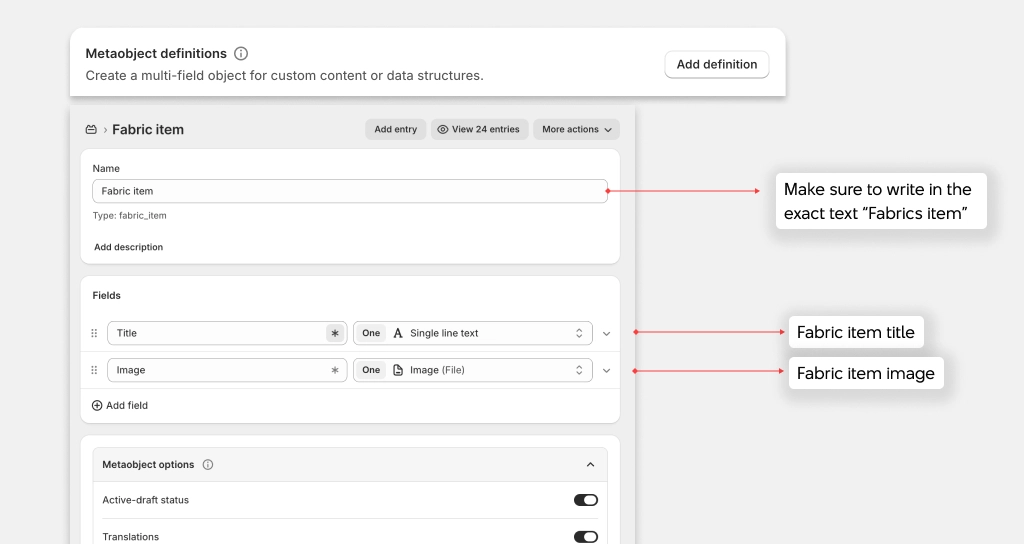This screenshot has width=1024, height=544.
Task: Click the One badge in Title row
Action: [371, 333]
